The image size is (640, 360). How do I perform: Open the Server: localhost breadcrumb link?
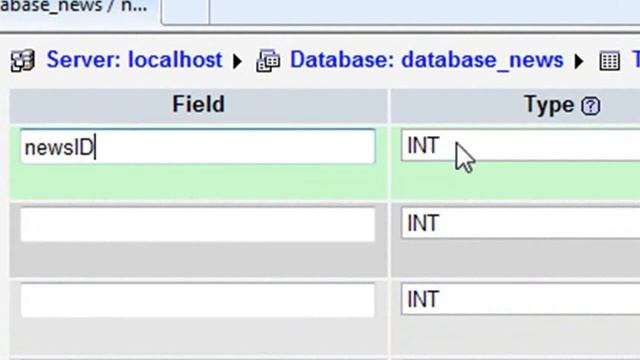pos(134,60)
